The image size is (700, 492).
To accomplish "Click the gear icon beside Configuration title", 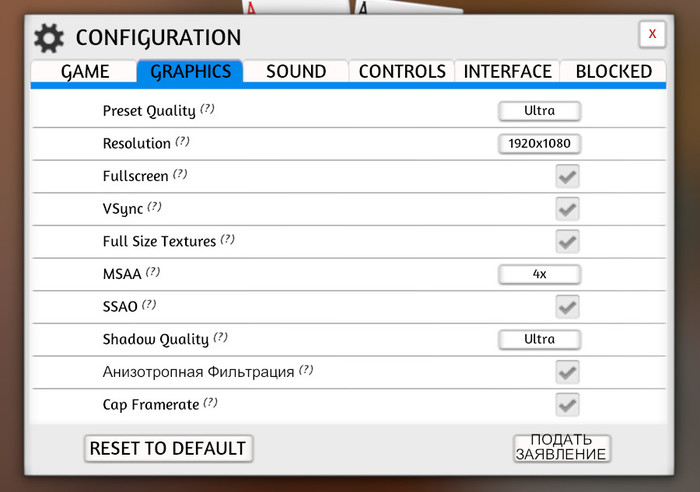I will point(49,38).
